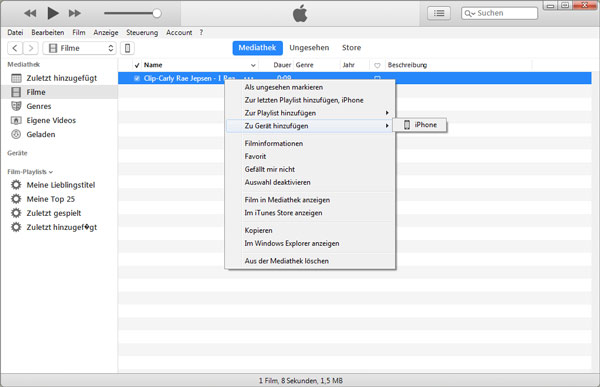This screenshot has width=600, height=387.
Task: Start playback with the Play button
Action: coord(53,13)
